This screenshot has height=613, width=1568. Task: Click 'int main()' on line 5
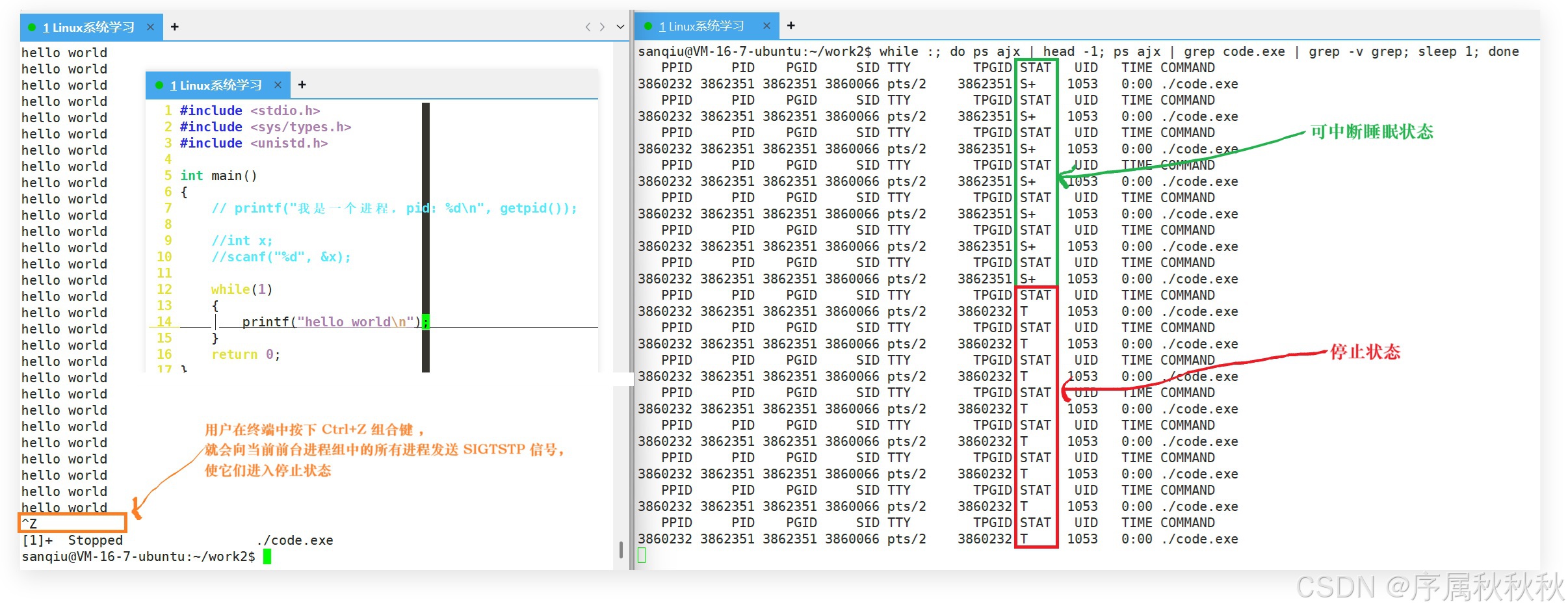(x=218, y=176)
